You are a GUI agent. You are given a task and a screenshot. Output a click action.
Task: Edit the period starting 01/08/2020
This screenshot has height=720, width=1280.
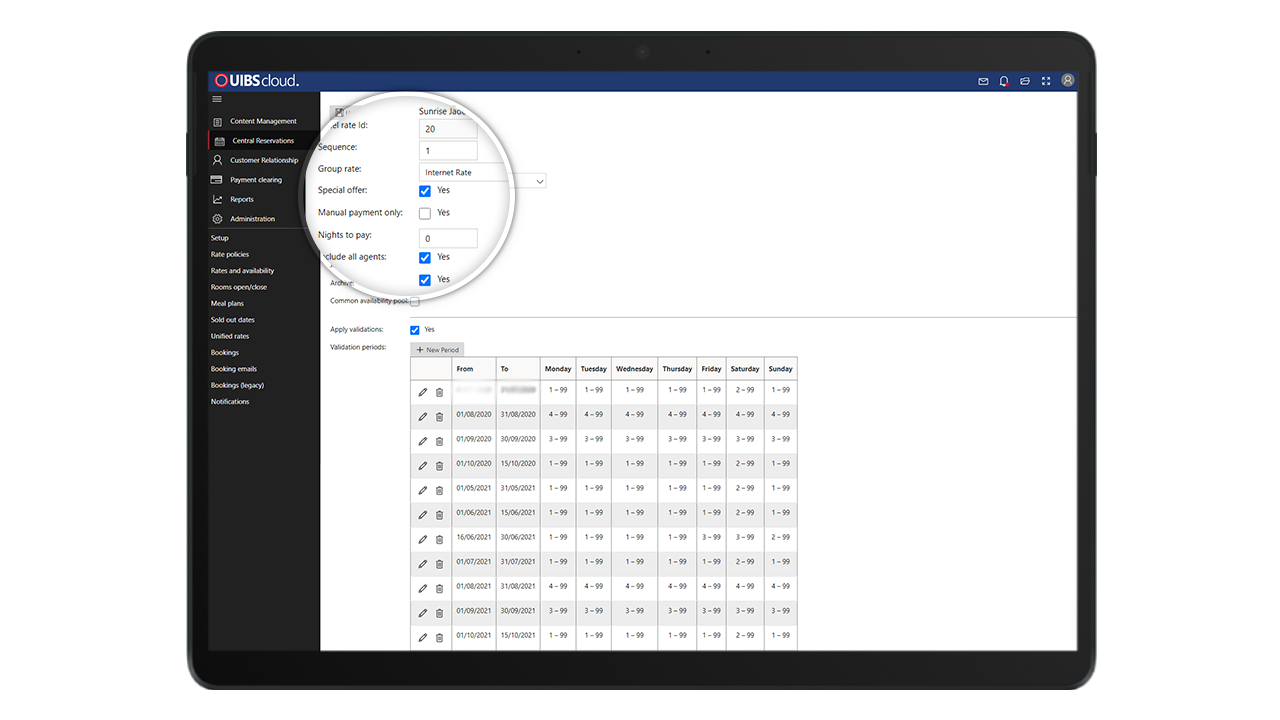pyautogui.click(x=423, y=417)
